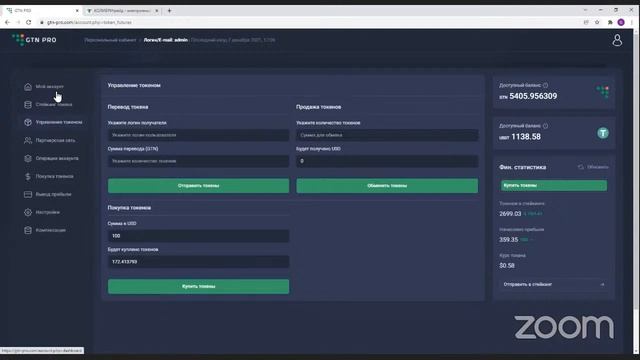640x360 pixels.
Task: Click the Операции аккаунта stack icon
Action: (x=28, y=158)
